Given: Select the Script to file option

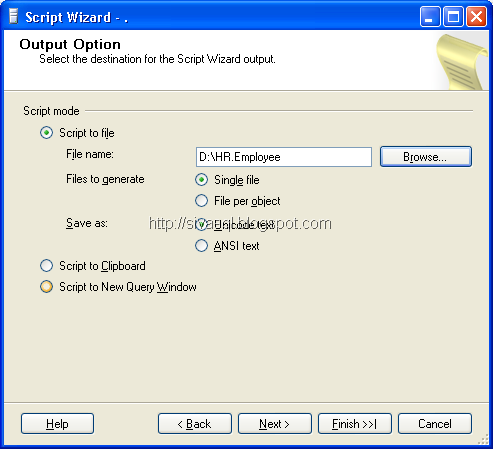Looking at the screenshot, I should click(x=77, y=133).
